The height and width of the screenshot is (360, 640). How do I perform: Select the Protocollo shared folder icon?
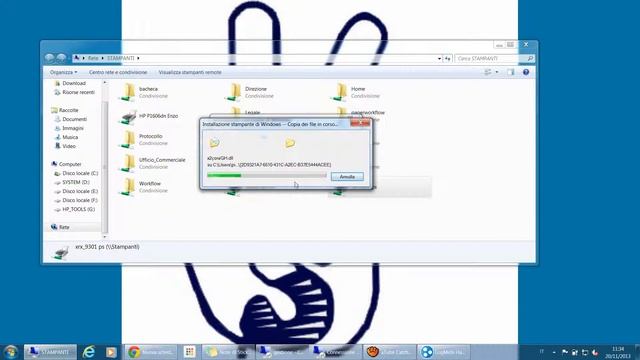tap(128, 140)
